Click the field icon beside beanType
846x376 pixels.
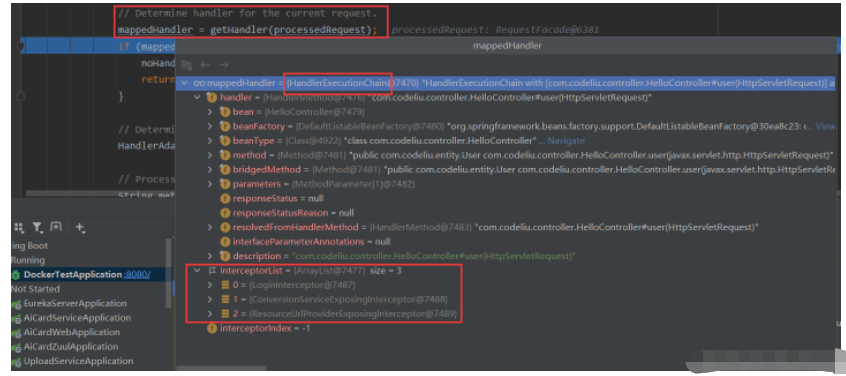[x=225, y=141]
